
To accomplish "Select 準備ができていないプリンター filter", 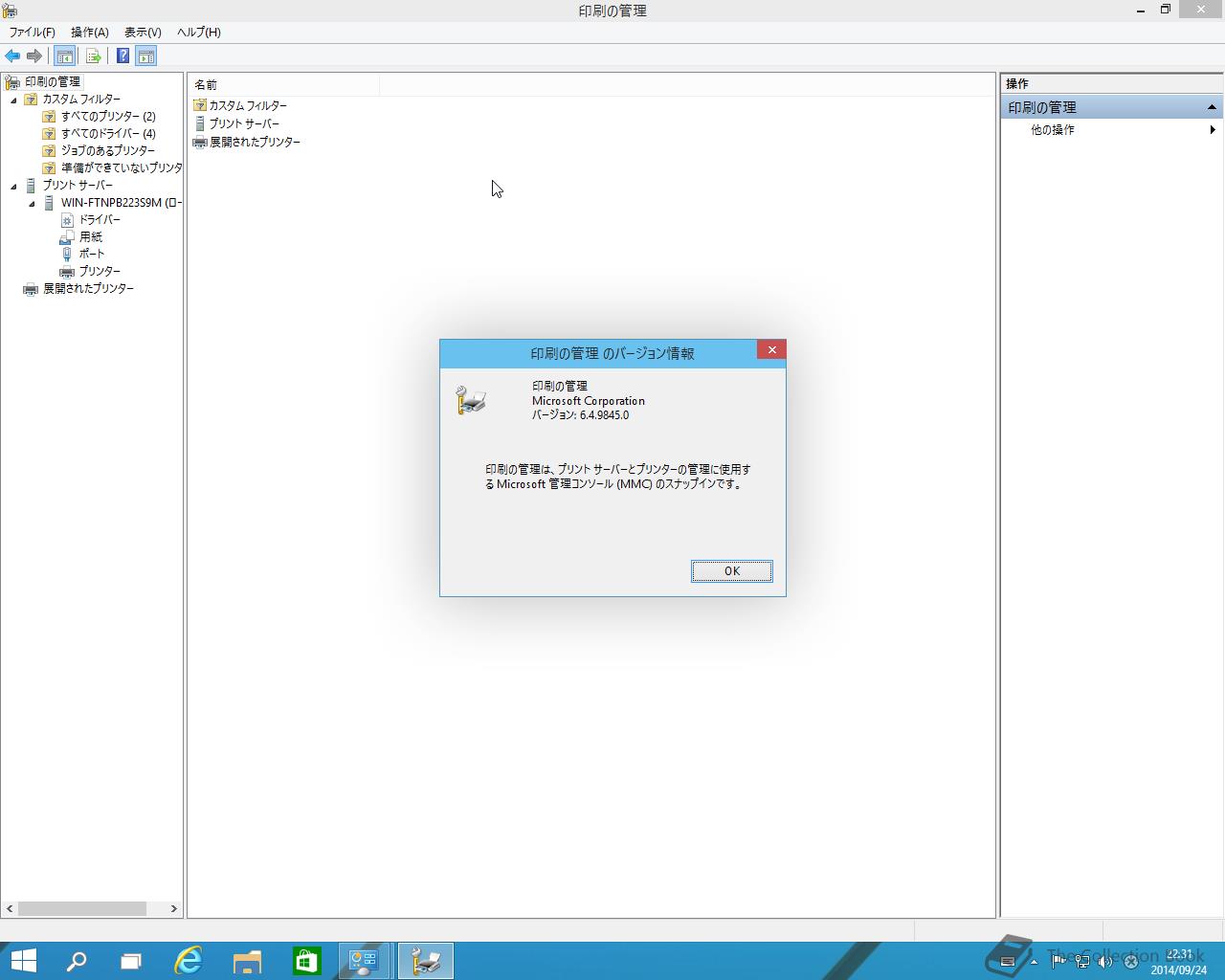I will pos(122,168).
